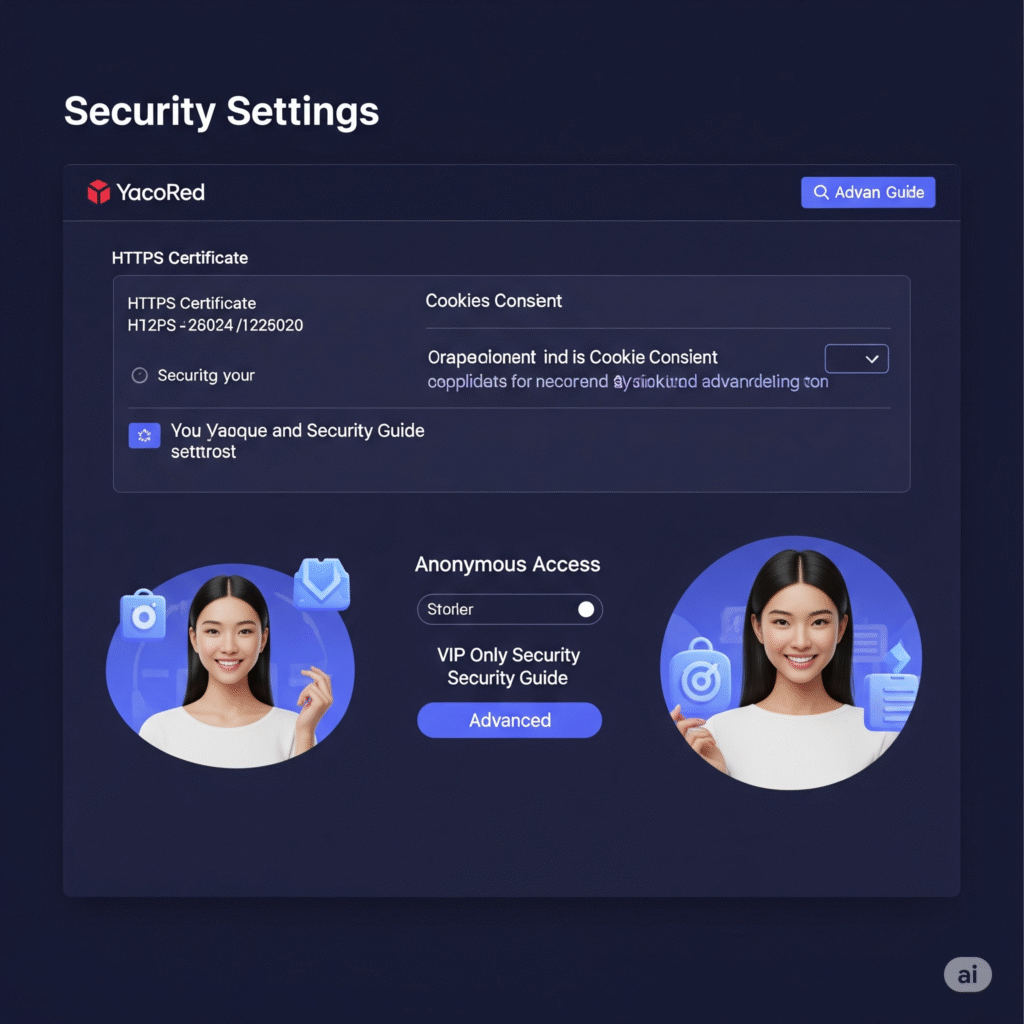This screenshot has width=1024, height=1024.
Task: Click the red YacoRed cube logo
Action: click(99, 192)
